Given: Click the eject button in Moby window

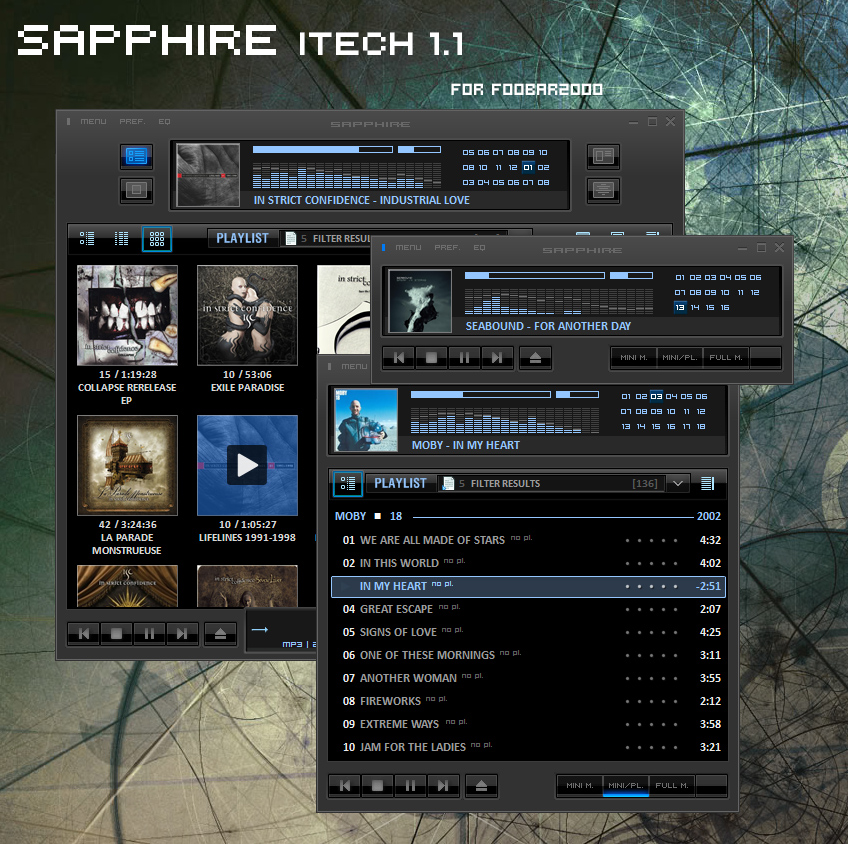Looking at the screenshot, I should [481, 786].
